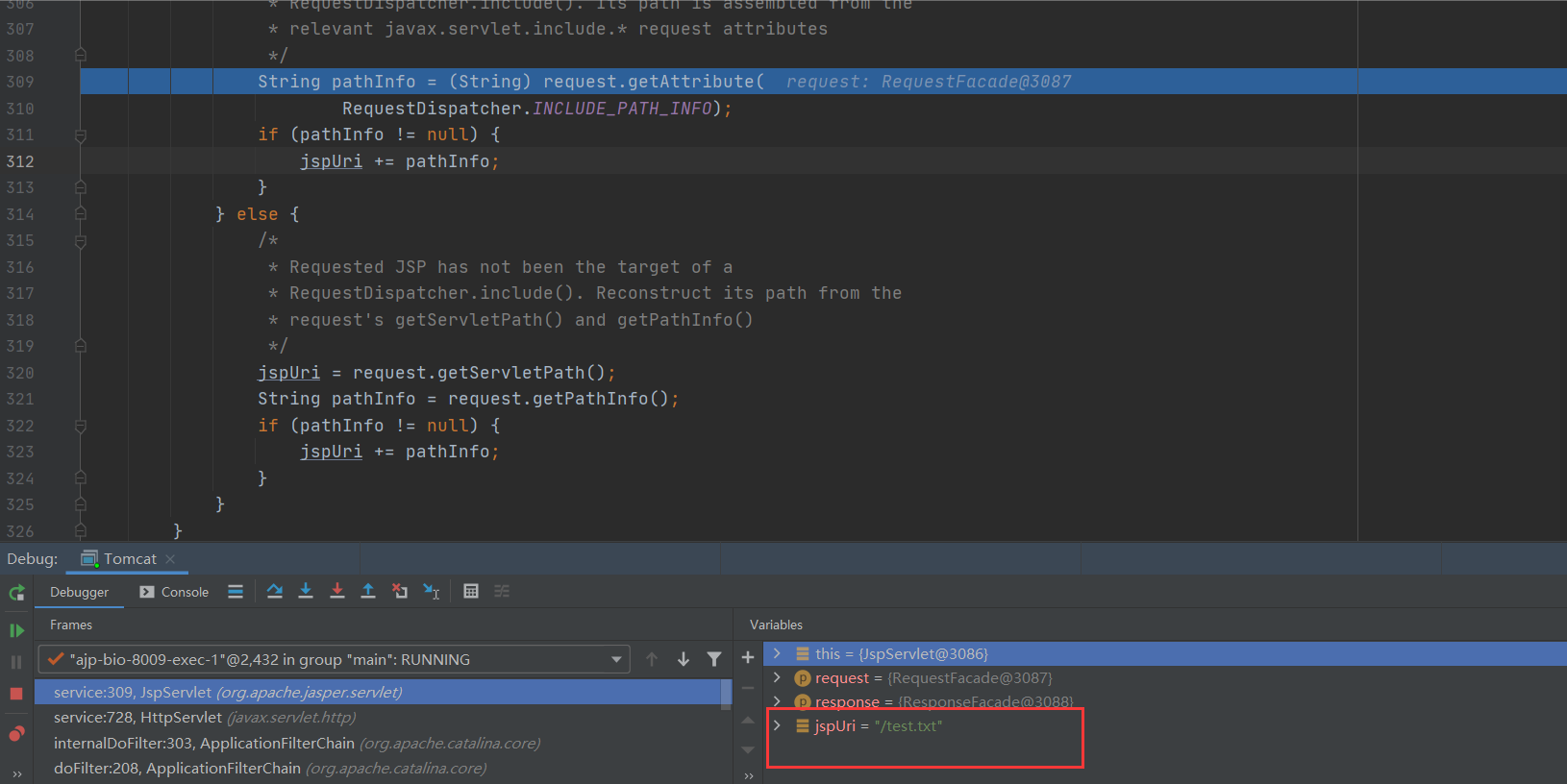Move watch up in Variables panel

click(748, 720)
